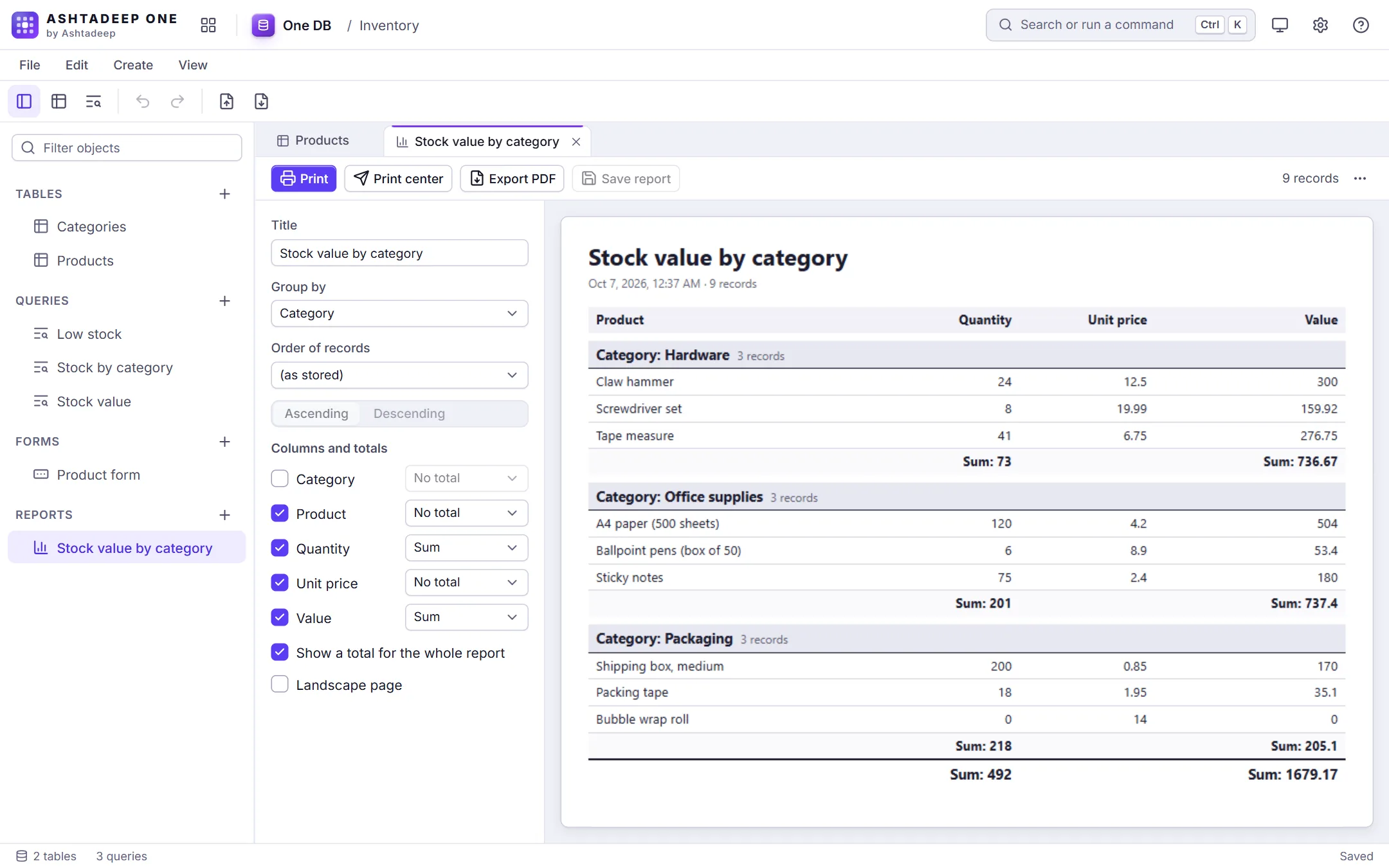Open the Unit price total dropdown
This screenshot has width=1389, height=868.
click(x=466, y=583)
